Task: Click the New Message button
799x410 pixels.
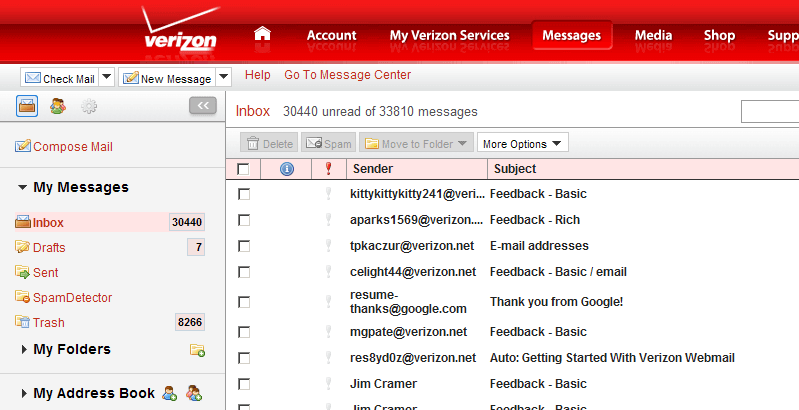Action: [168, 77]
